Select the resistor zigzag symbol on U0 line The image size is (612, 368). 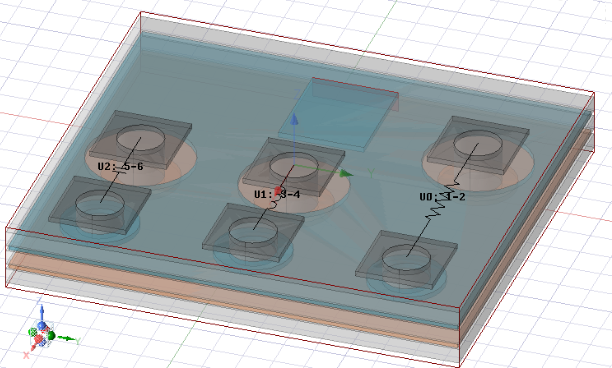[x=443, y=201]
